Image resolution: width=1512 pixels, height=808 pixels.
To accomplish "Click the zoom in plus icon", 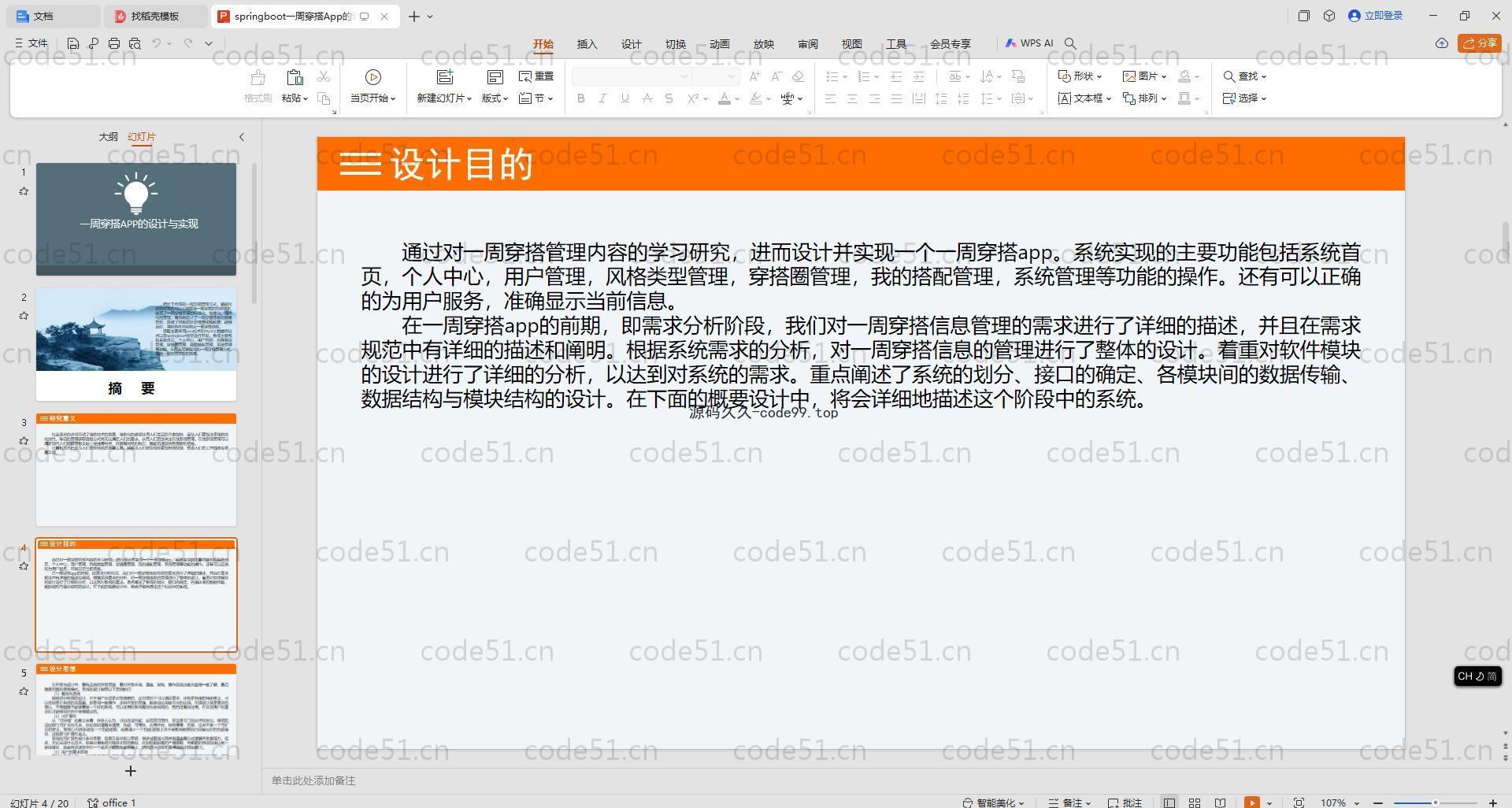I will [1492, 802].
